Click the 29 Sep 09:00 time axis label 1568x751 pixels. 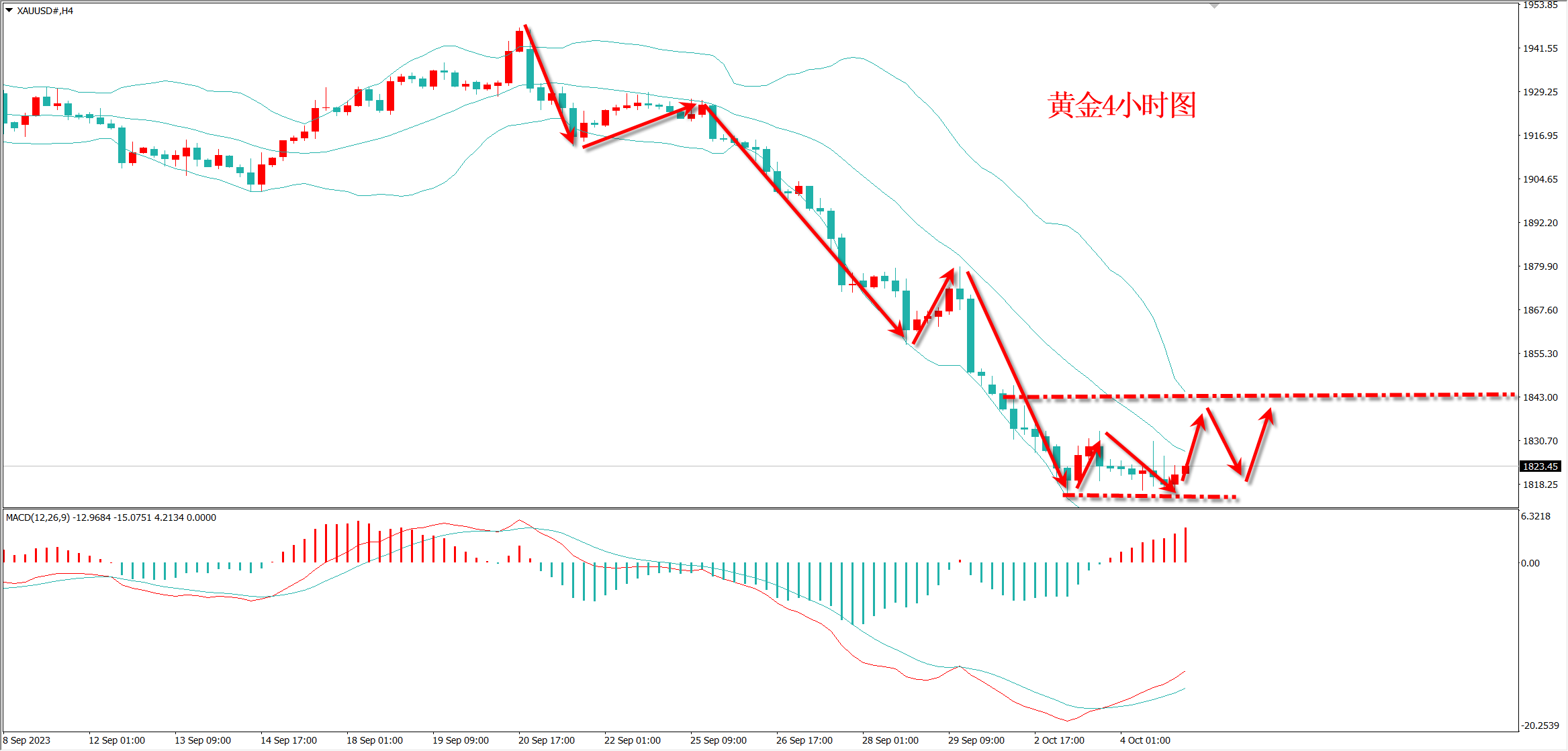point(976,740)
